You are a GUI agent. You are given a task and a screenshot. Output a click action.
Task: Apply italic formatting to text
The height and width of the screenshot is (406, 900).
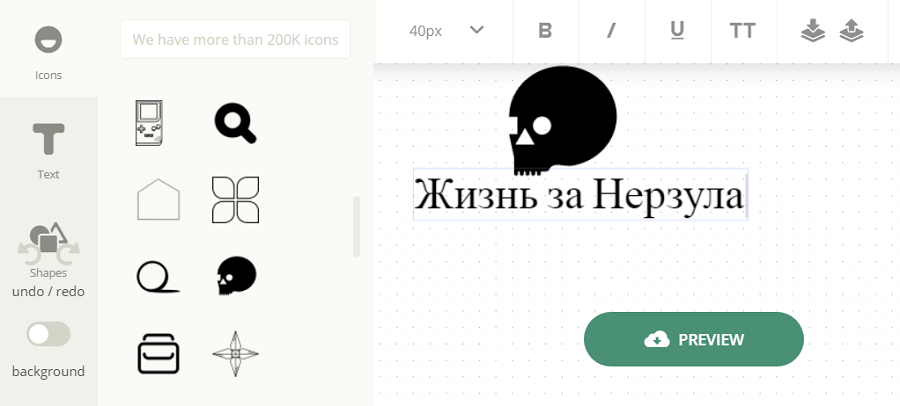[612, 30]
